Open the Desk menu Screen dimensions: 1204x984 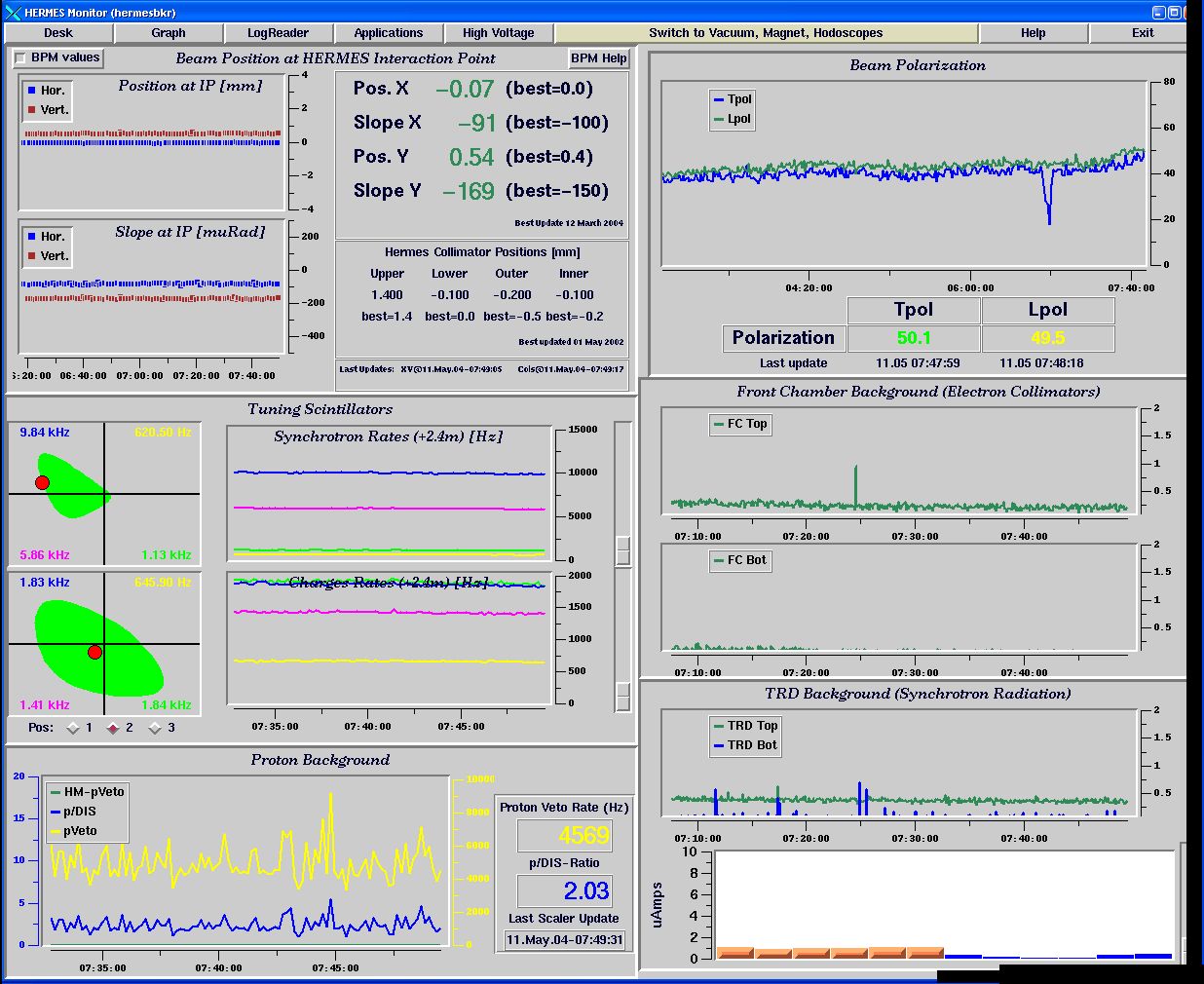tap(58, 32)
